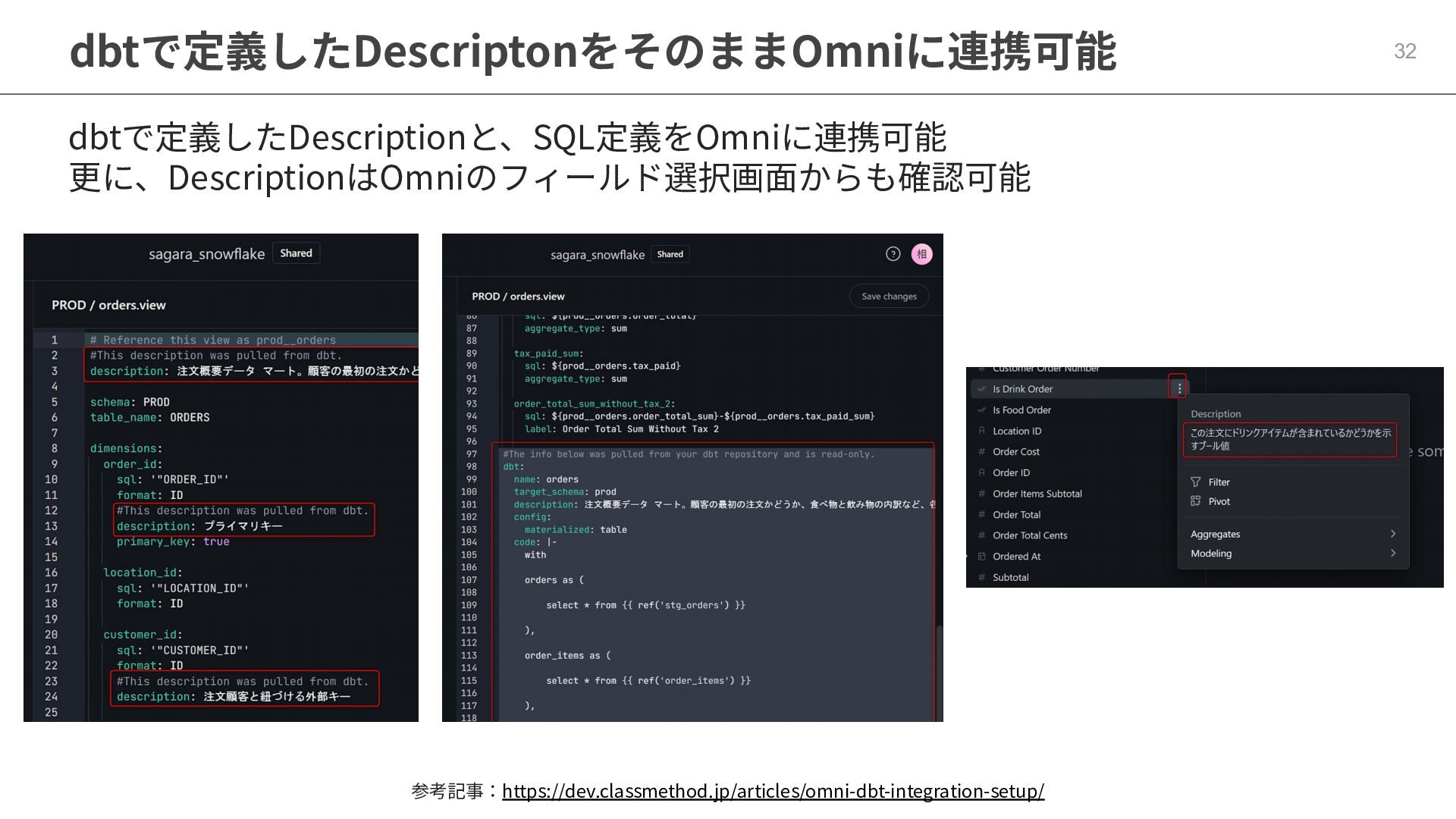Expand the Aggregates submenu arrow

pyautogui.click(x=1392, y=534)
